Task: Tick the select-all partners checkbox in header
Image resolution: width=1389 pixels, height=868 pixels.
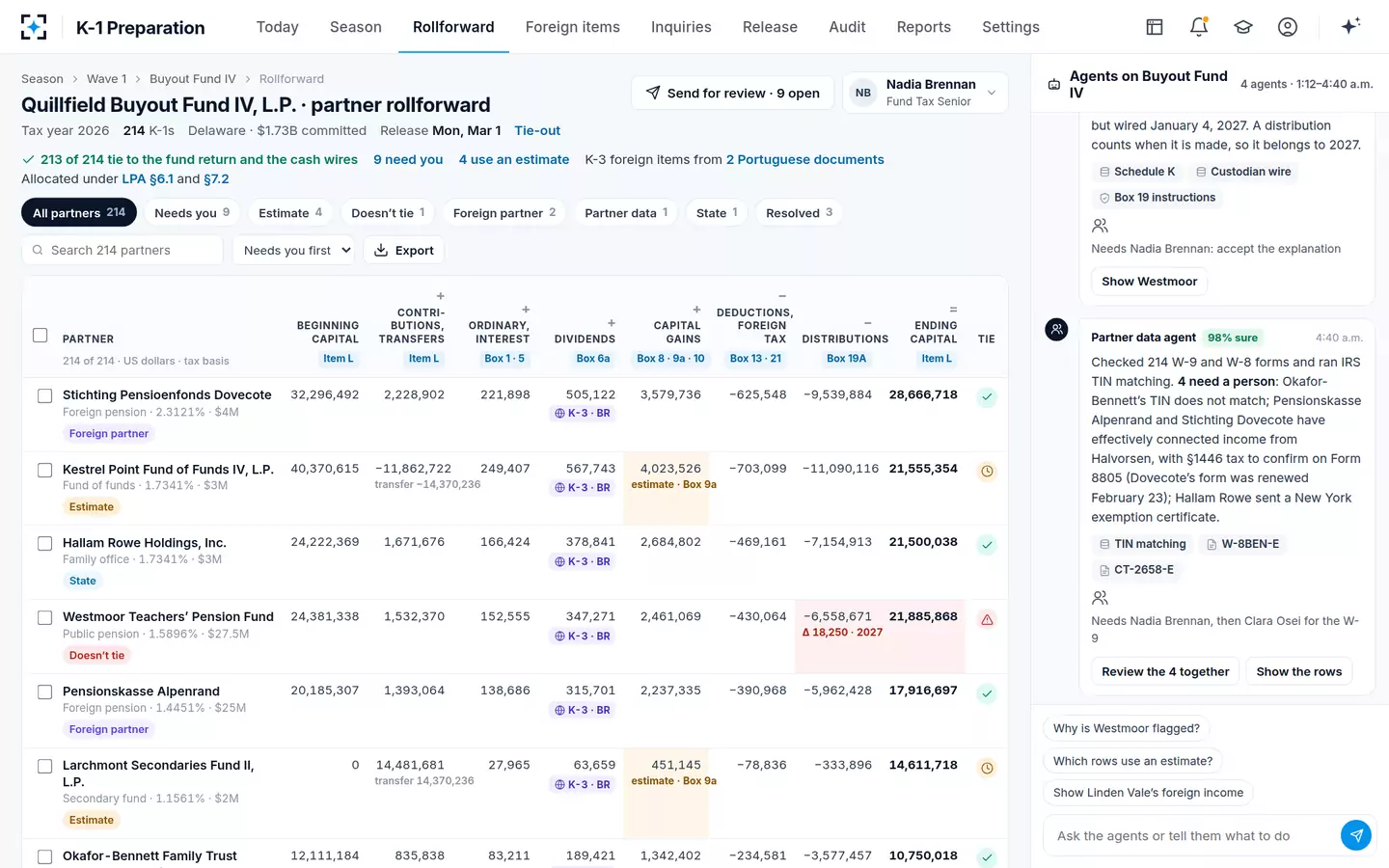Action: click(41, 336)
